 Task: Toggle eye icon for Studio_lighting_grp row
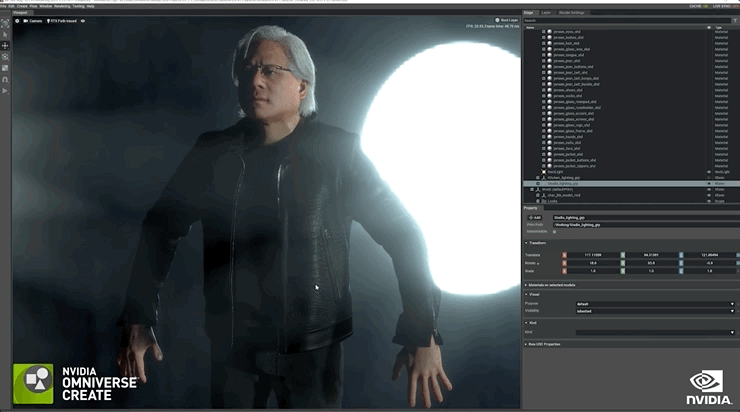click(x=709, y=184)
